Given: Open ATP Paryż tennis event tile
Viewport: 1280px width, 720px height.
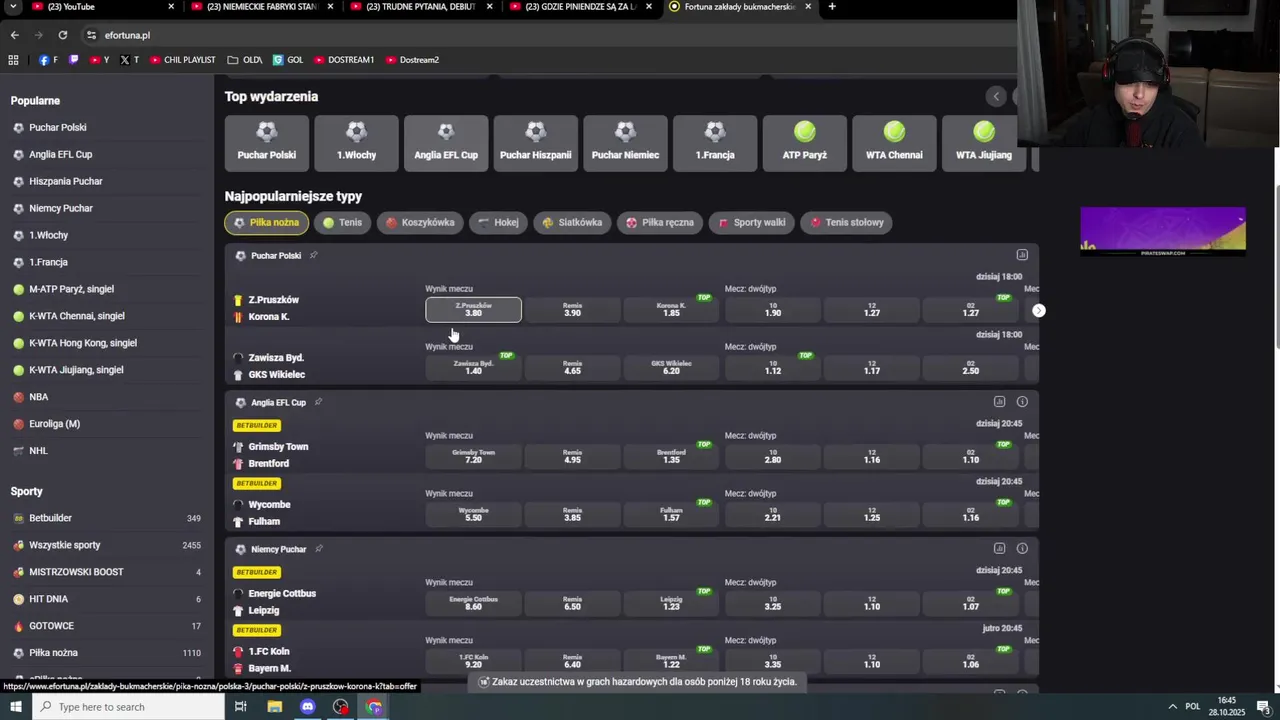Looking at the screenshot, I should (x=805, y=143).
